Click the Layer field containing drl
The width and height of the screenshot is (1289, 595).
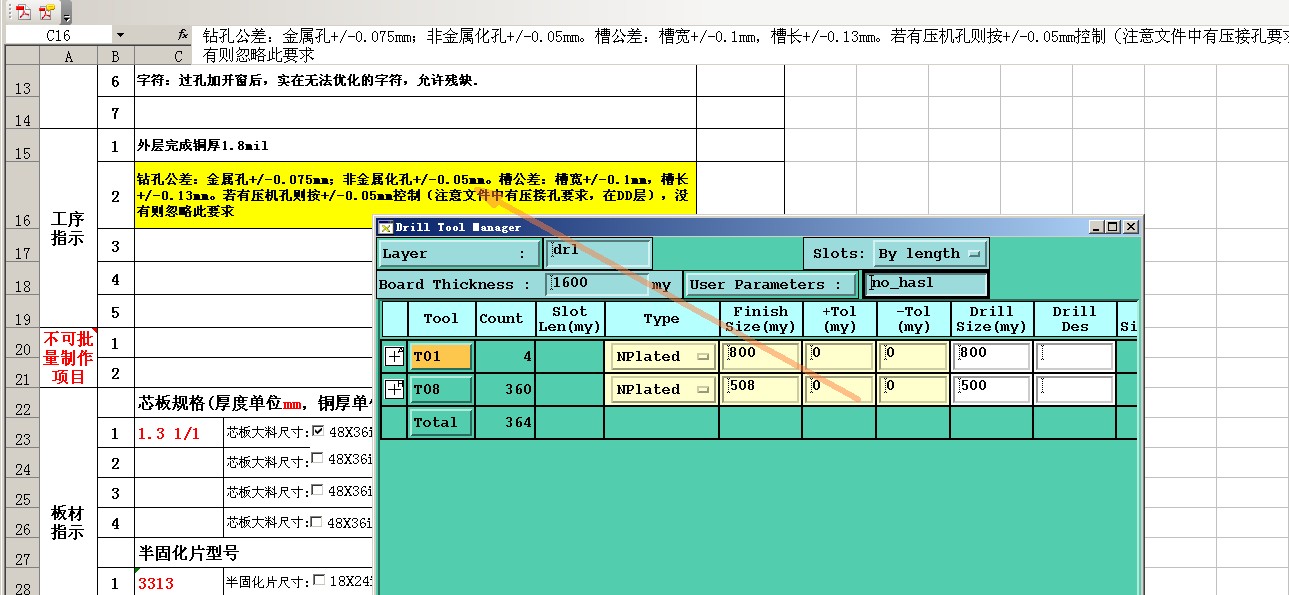tap(598, 254)
